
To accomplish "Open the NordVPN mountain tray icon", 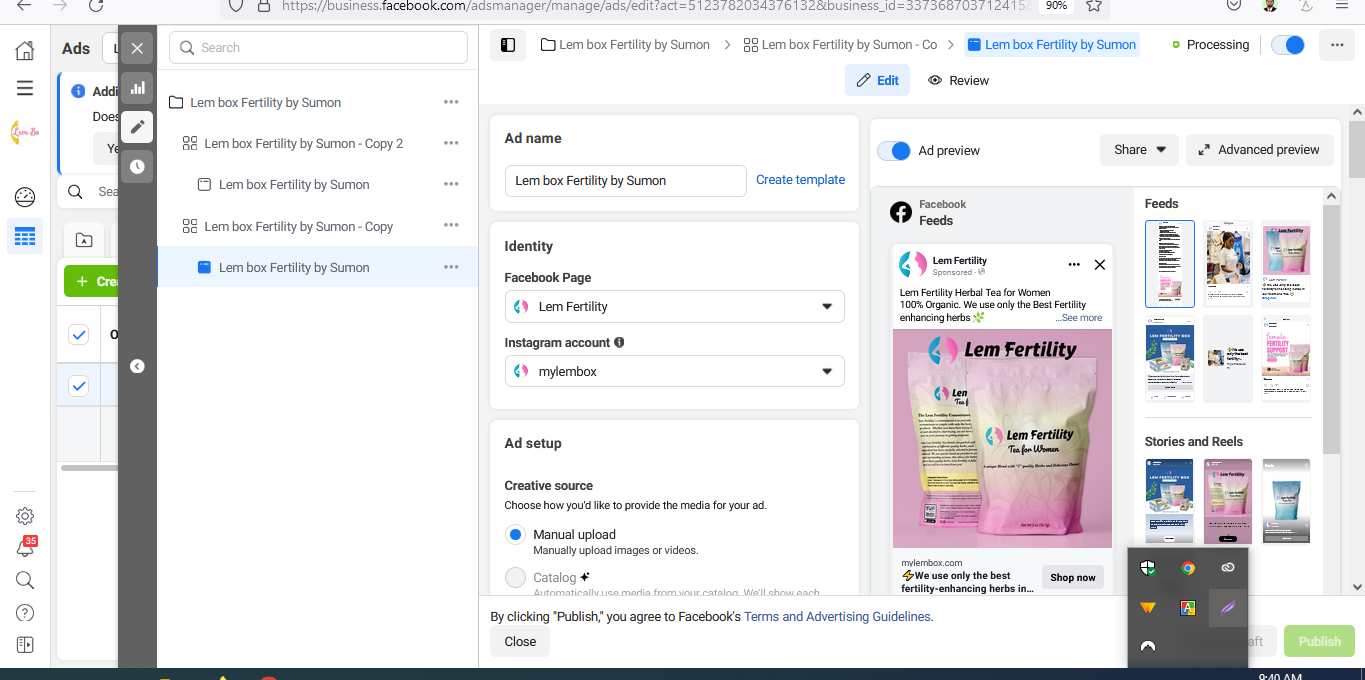I will [x=1148, y=647].
